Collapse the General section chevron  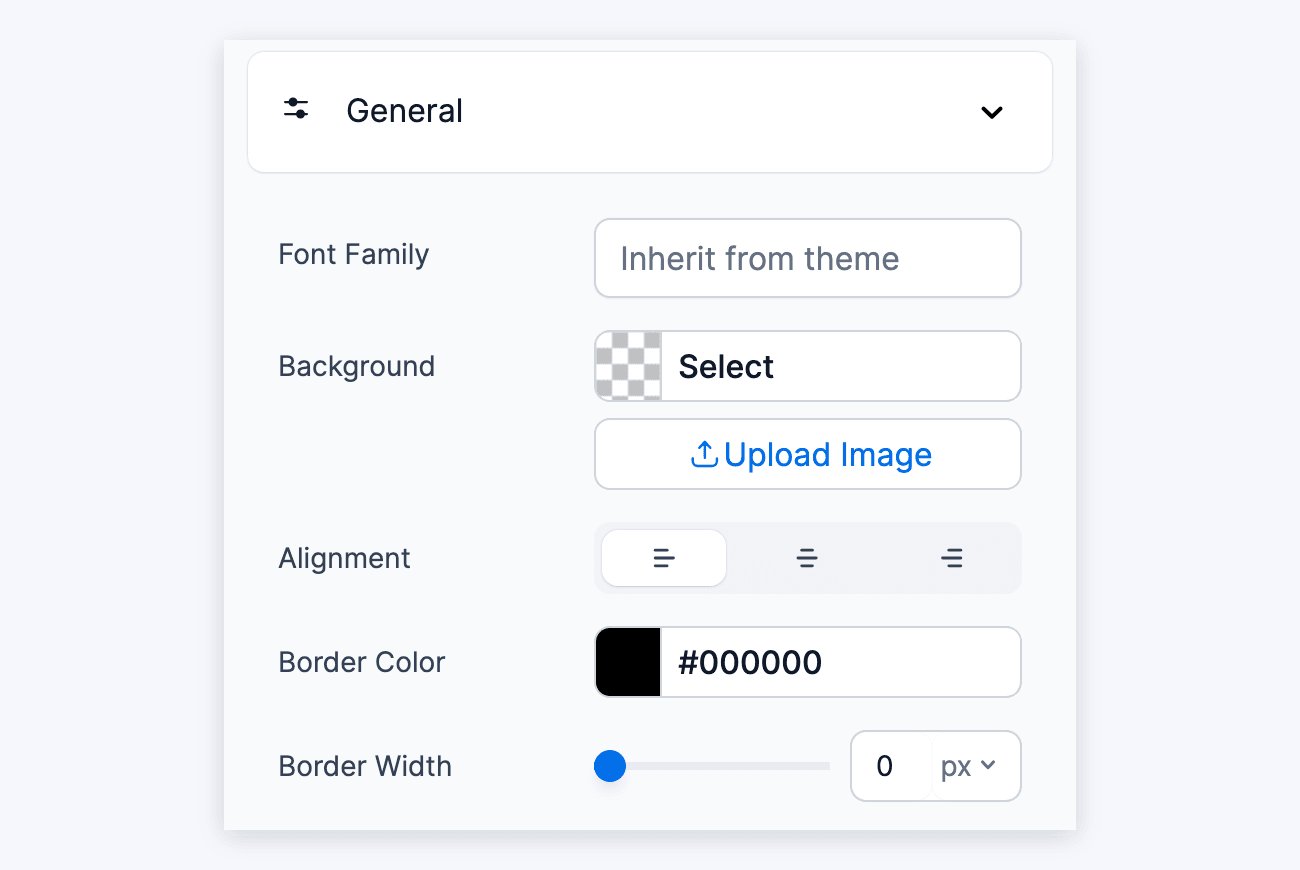(991, 112)
